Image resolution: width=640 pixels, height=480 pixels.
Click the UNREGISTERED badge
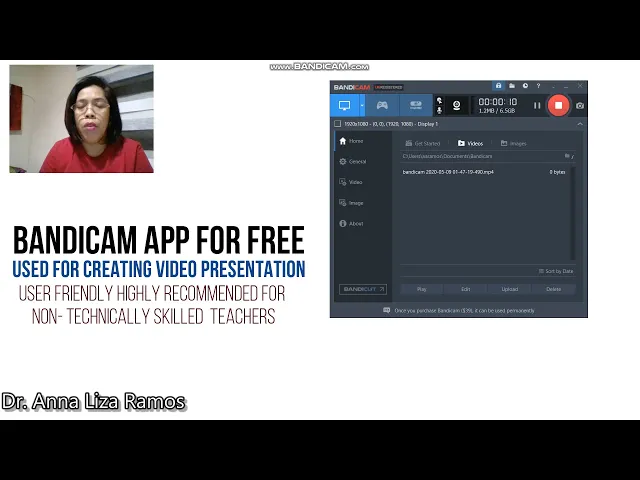coord(389,87)
